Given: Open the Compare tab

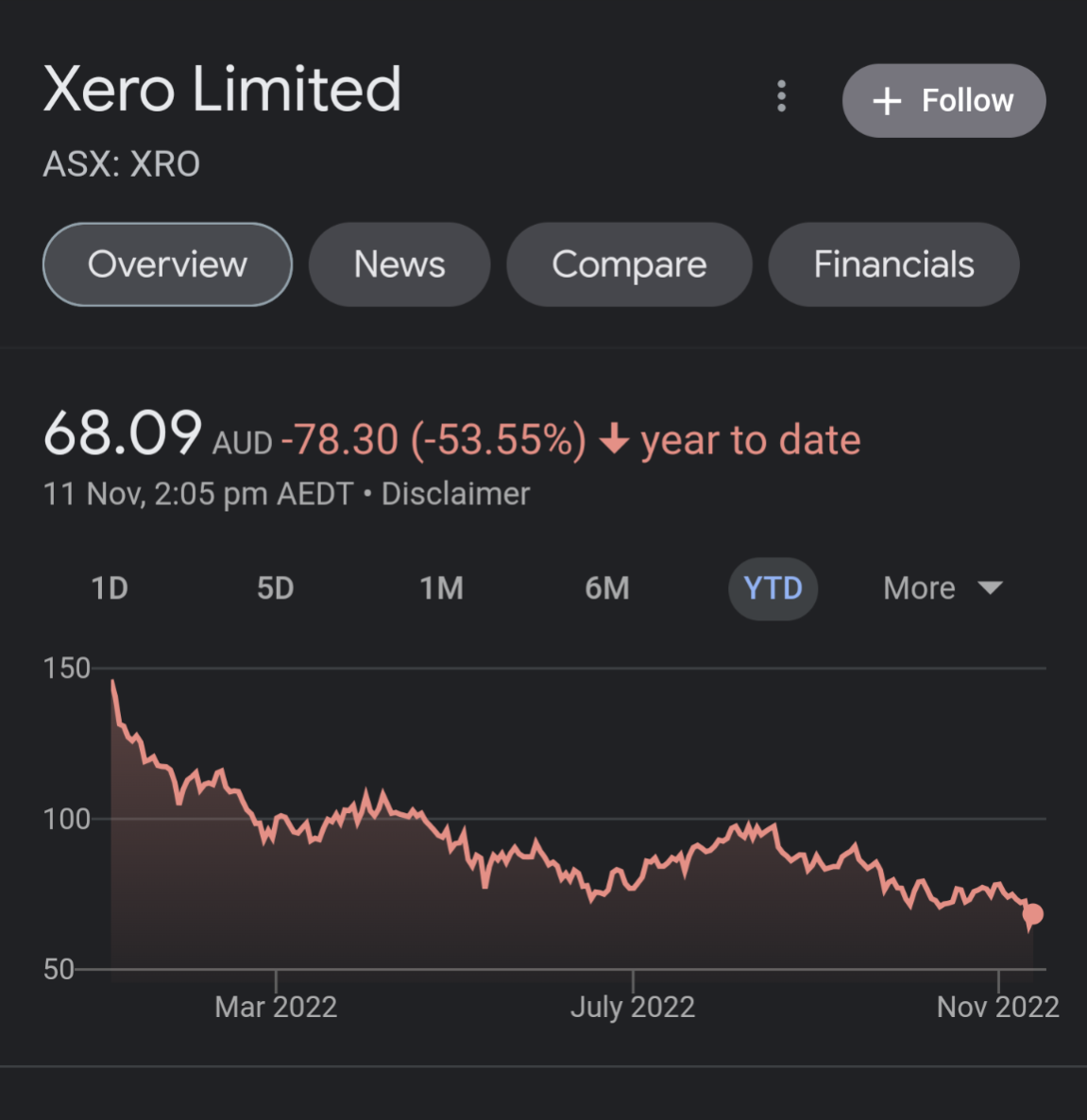Looking at the screenshot, I should point(629,264).
